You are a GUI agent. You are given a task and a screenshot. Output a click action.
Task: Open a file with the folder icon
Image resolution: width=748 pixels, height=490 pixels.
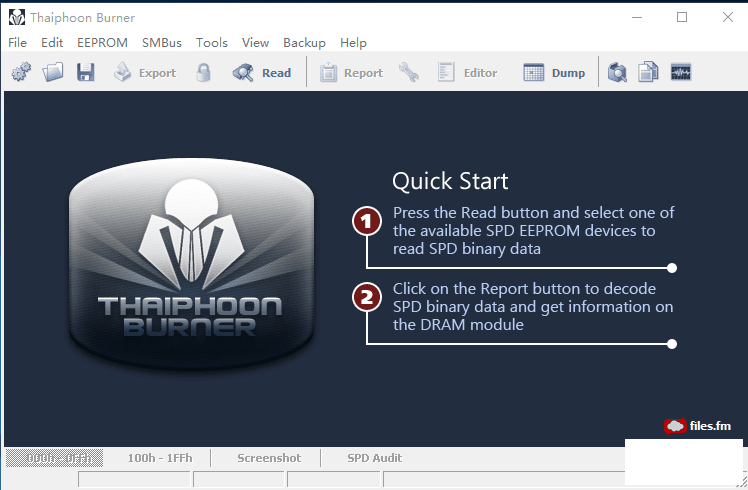(x=52, y=72)
